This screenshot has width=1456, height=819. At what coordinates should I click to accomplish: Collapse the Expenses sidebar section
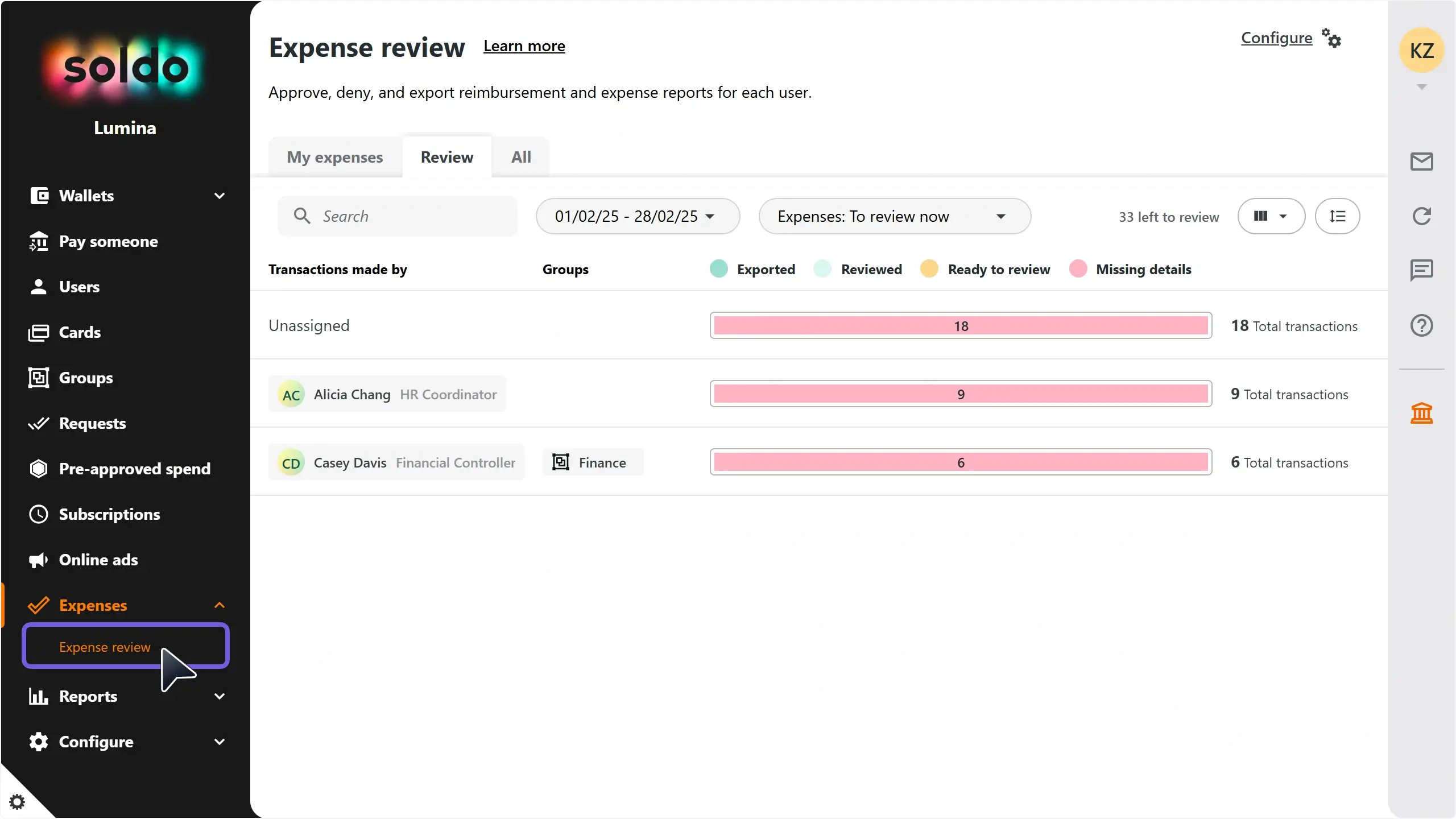[x=219, y=605]
